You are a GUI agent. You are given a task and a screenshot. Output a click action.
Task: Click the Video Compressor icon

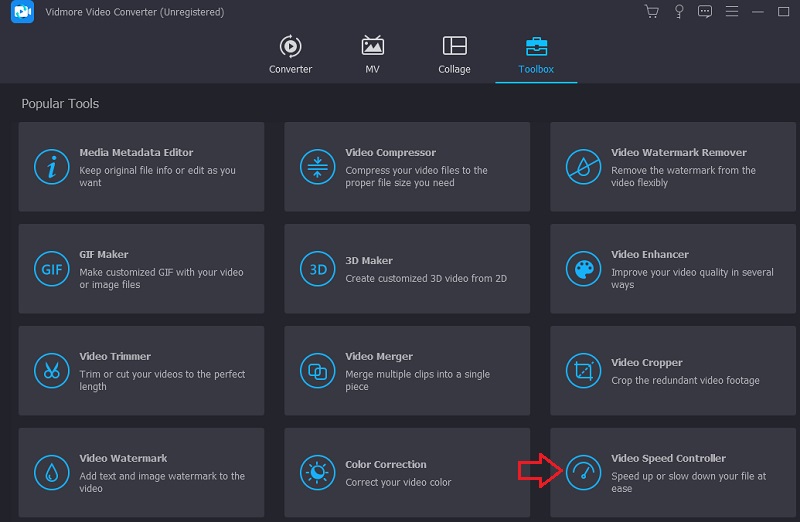coord(317,167)
